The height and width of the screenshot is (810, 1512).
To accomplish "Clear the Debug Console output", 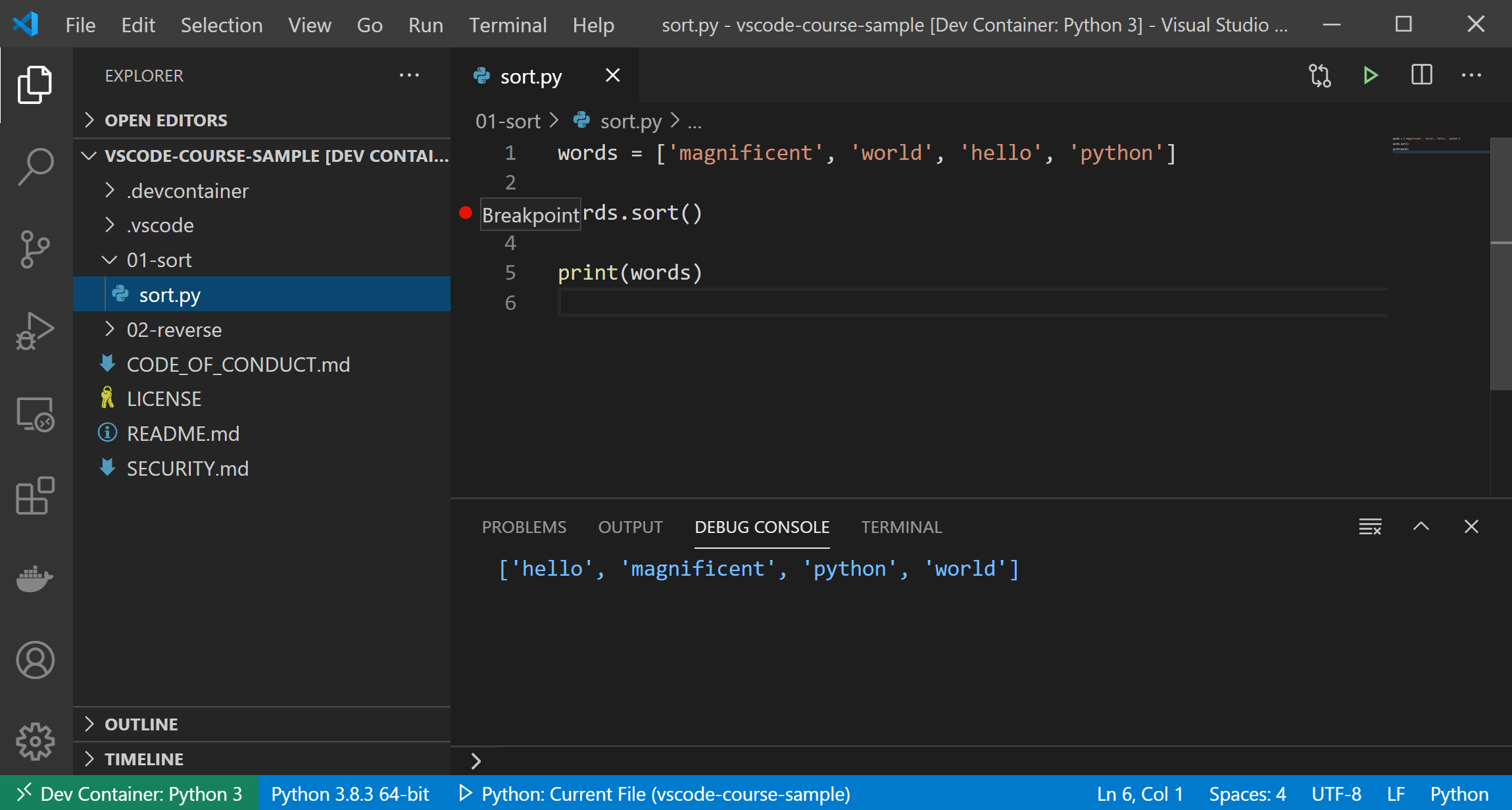I will coord(1370,526).
